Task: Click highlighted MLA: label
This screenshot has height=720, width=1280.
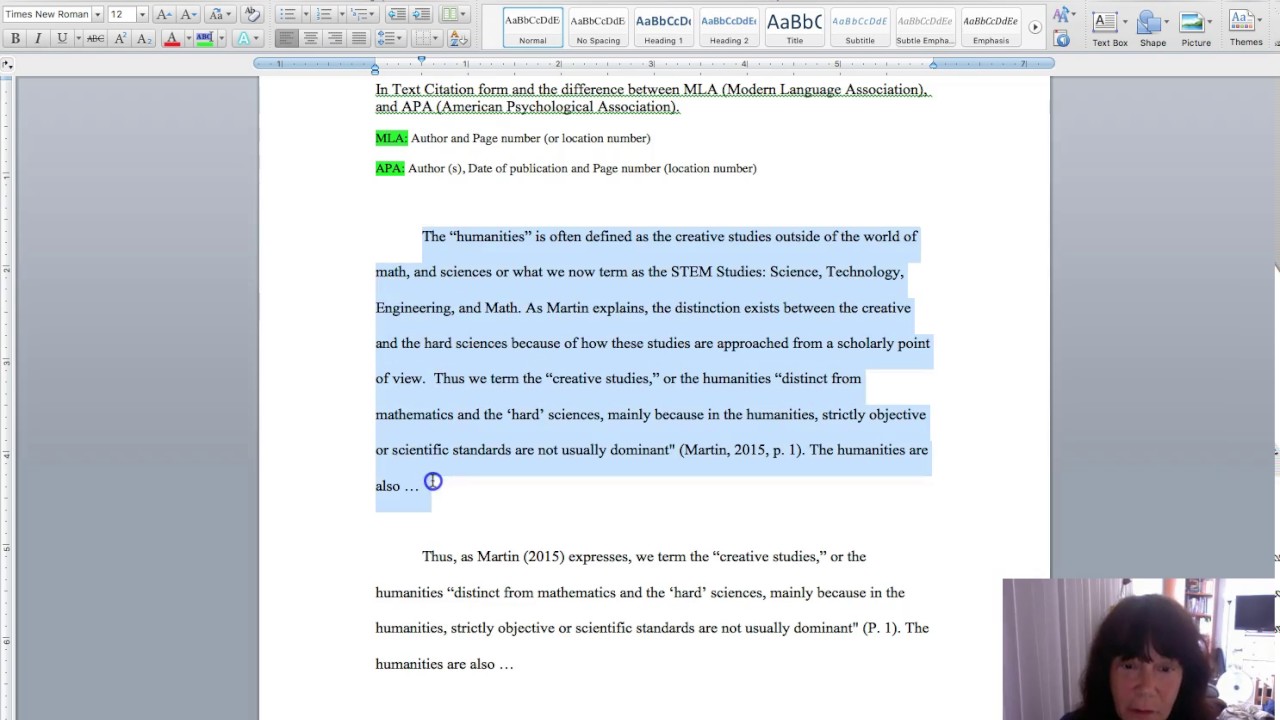Action: [x=391, y=138]
